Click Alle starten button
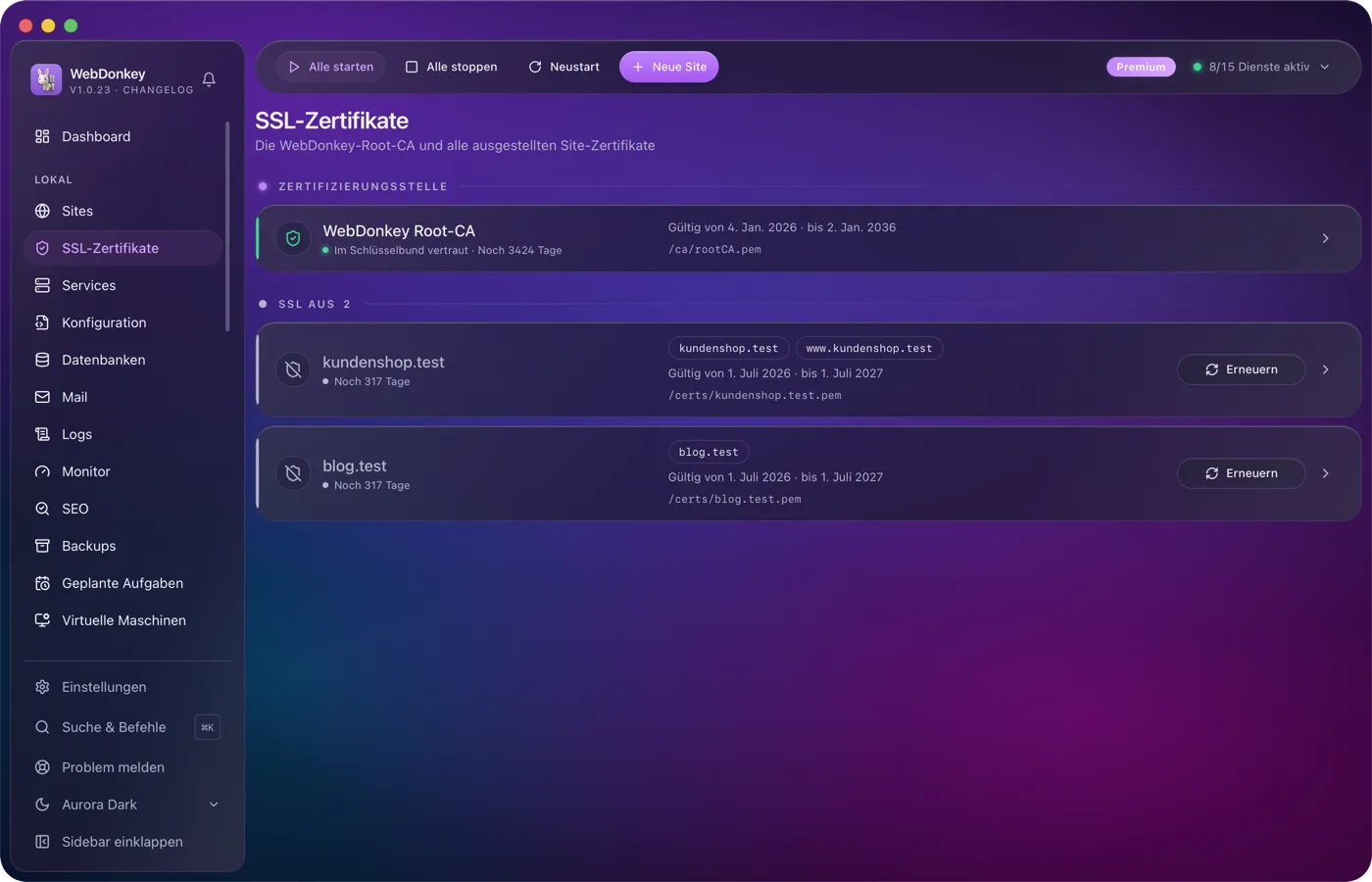The image size is (1372, 882). point(330,67)
